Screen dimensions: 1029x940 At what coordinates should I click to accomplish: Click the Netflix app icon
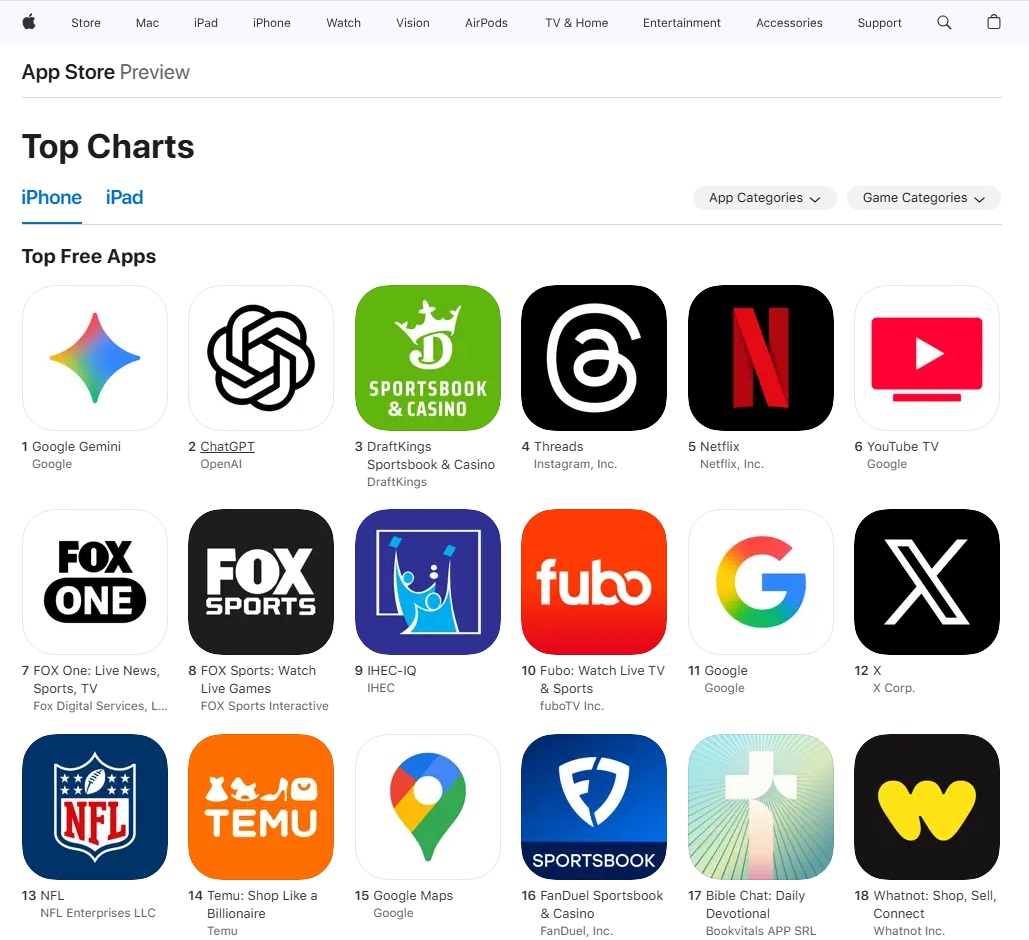tap(761, 358)
